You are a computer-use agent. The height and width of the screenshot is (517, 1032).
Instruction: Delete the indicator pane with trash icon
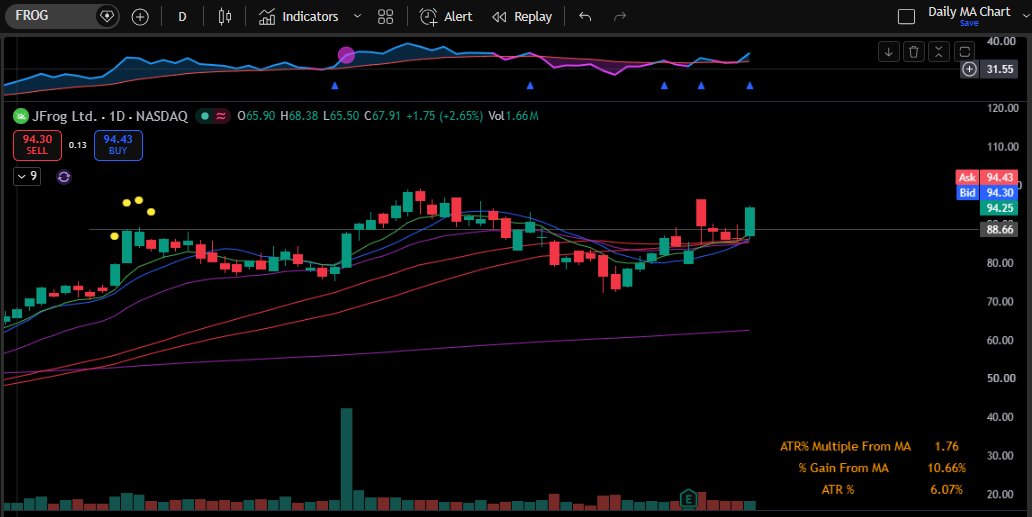click(x=914, y=51)
